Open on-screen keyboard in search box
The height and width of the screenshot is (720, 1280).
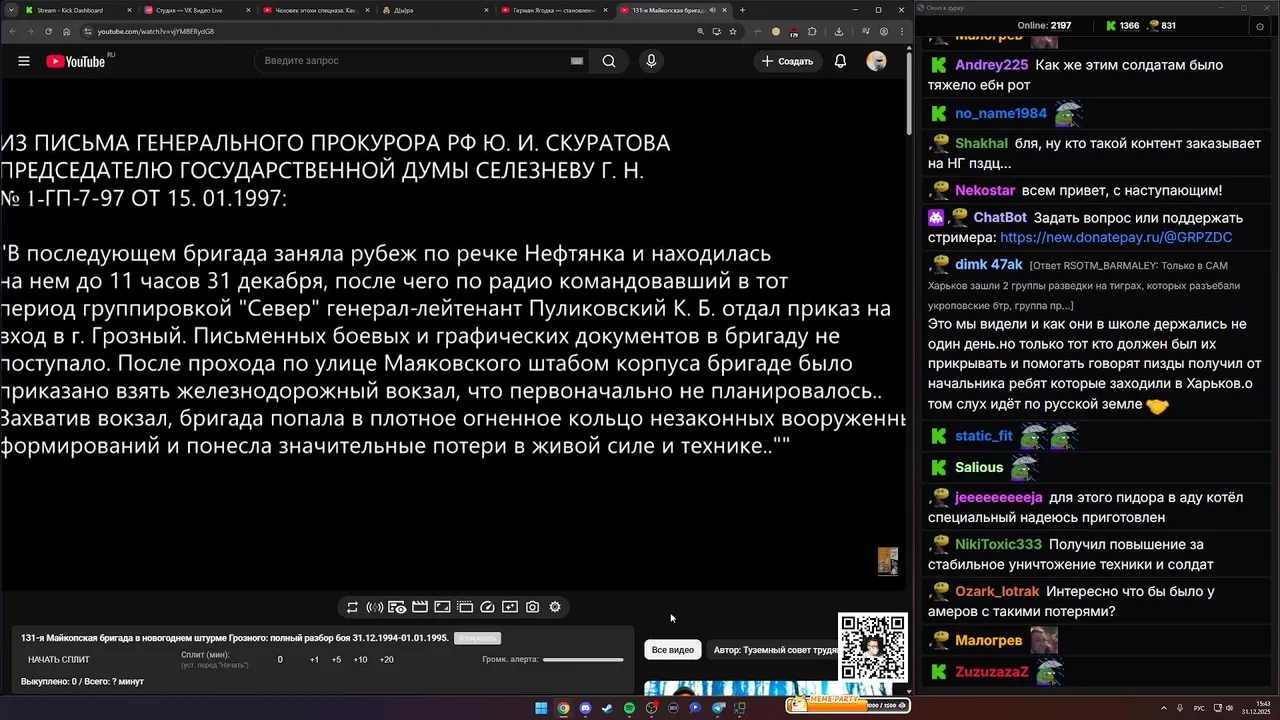click(577, 61)
